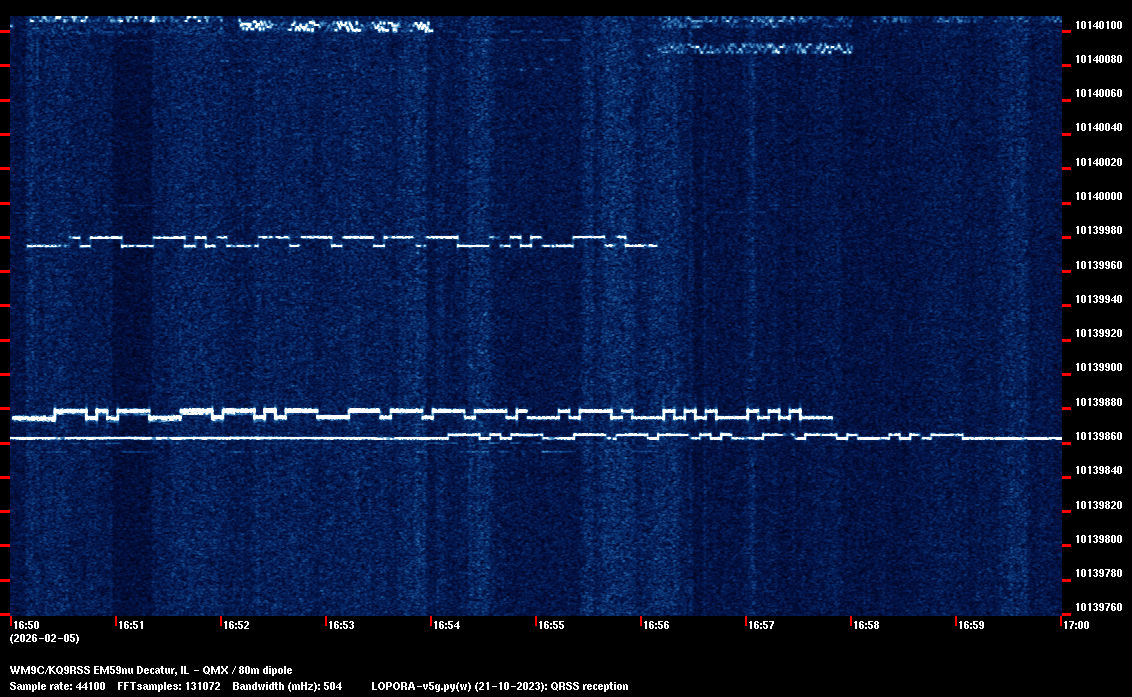Click the 16:59 time axis label

click(971, 625)
